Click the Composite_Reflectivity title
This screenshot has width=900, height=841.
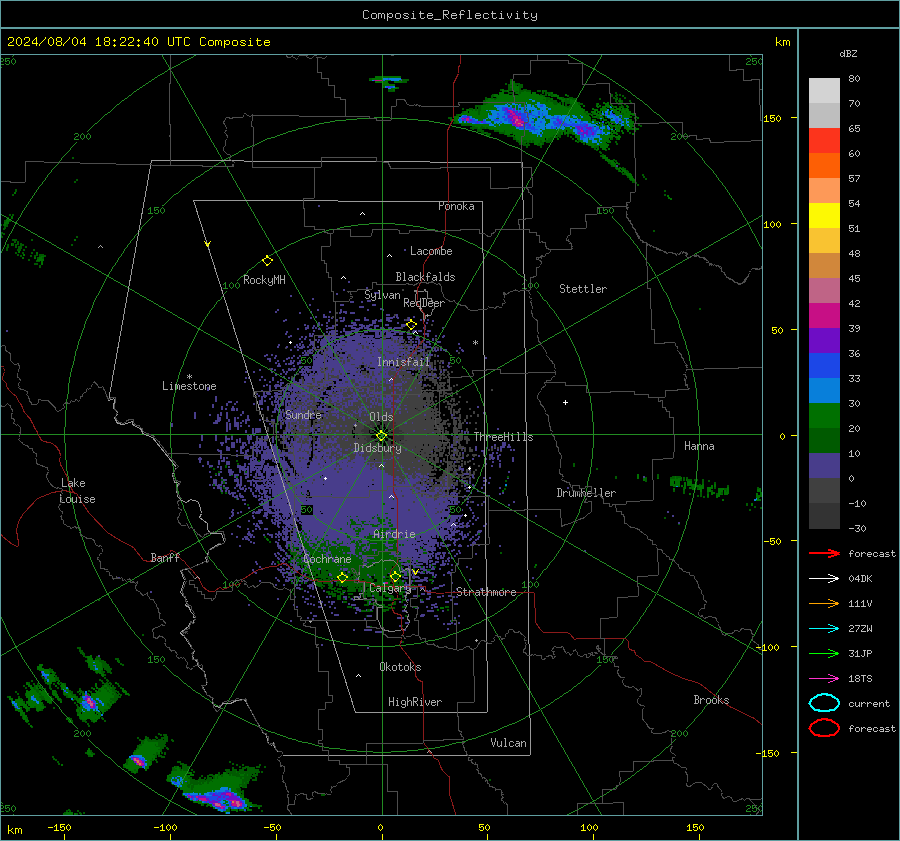449,15
